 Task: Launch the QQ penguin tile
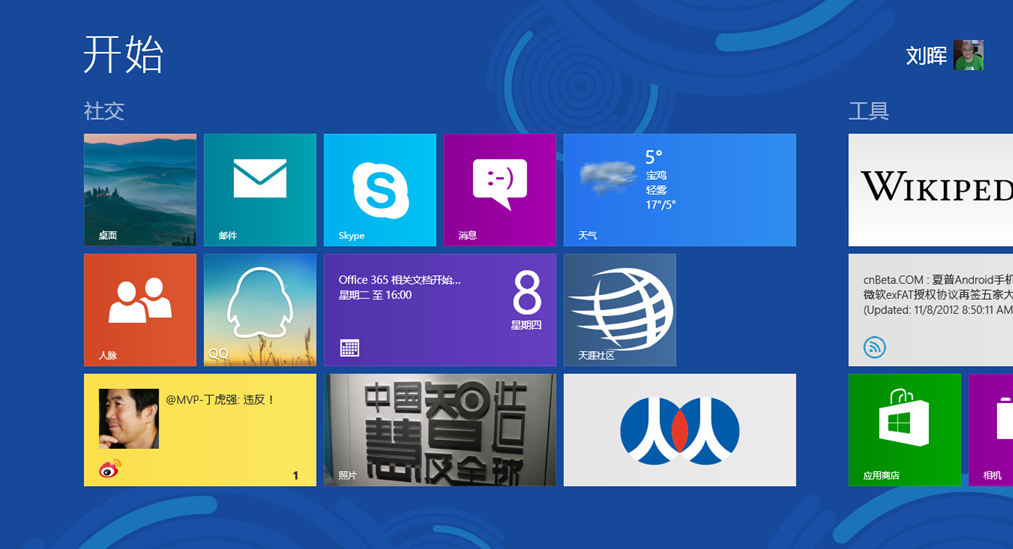[x=260, y=310]
